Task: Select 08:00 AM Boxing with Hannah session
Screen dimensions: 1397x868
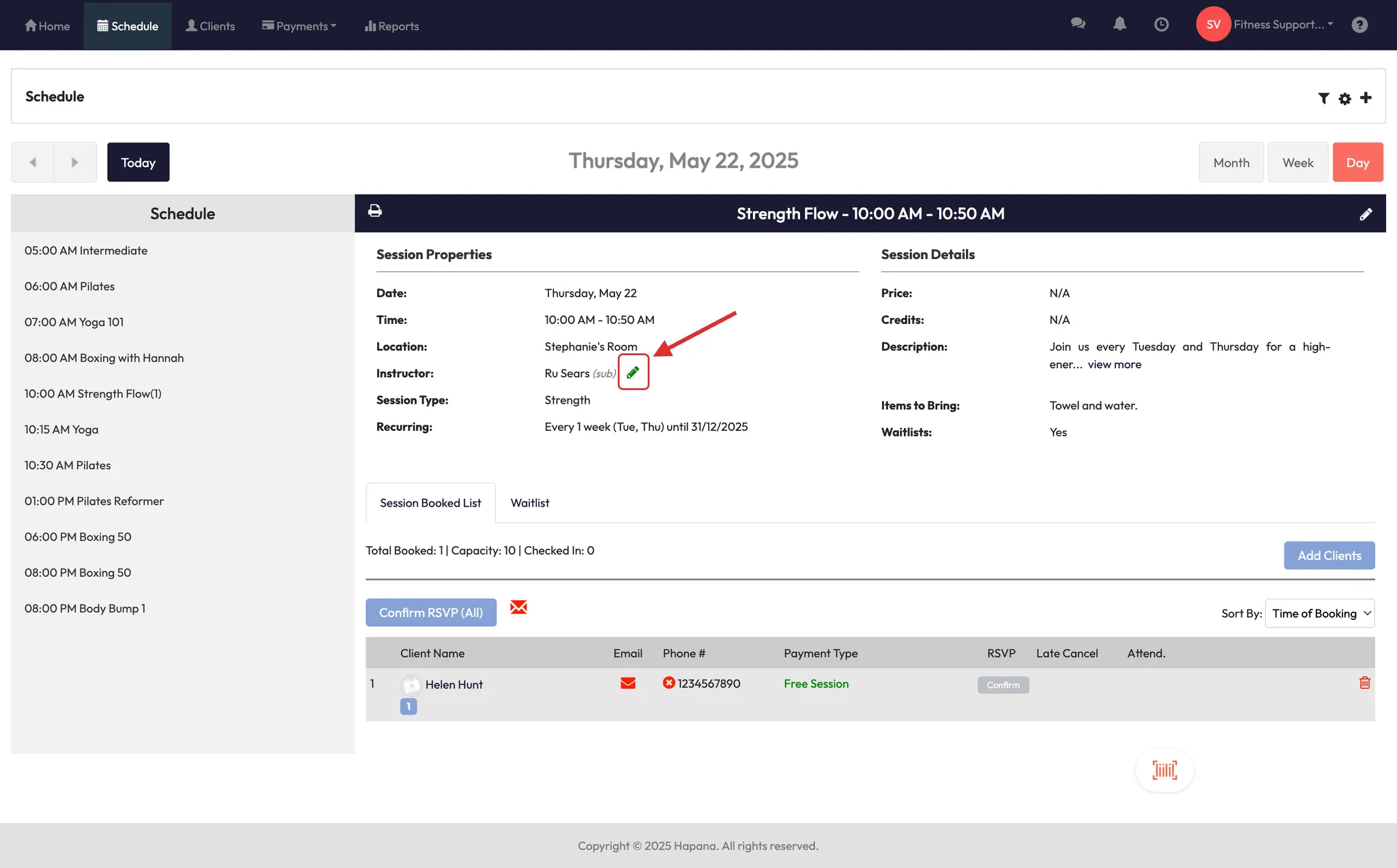Action: (x=104, y=358)
